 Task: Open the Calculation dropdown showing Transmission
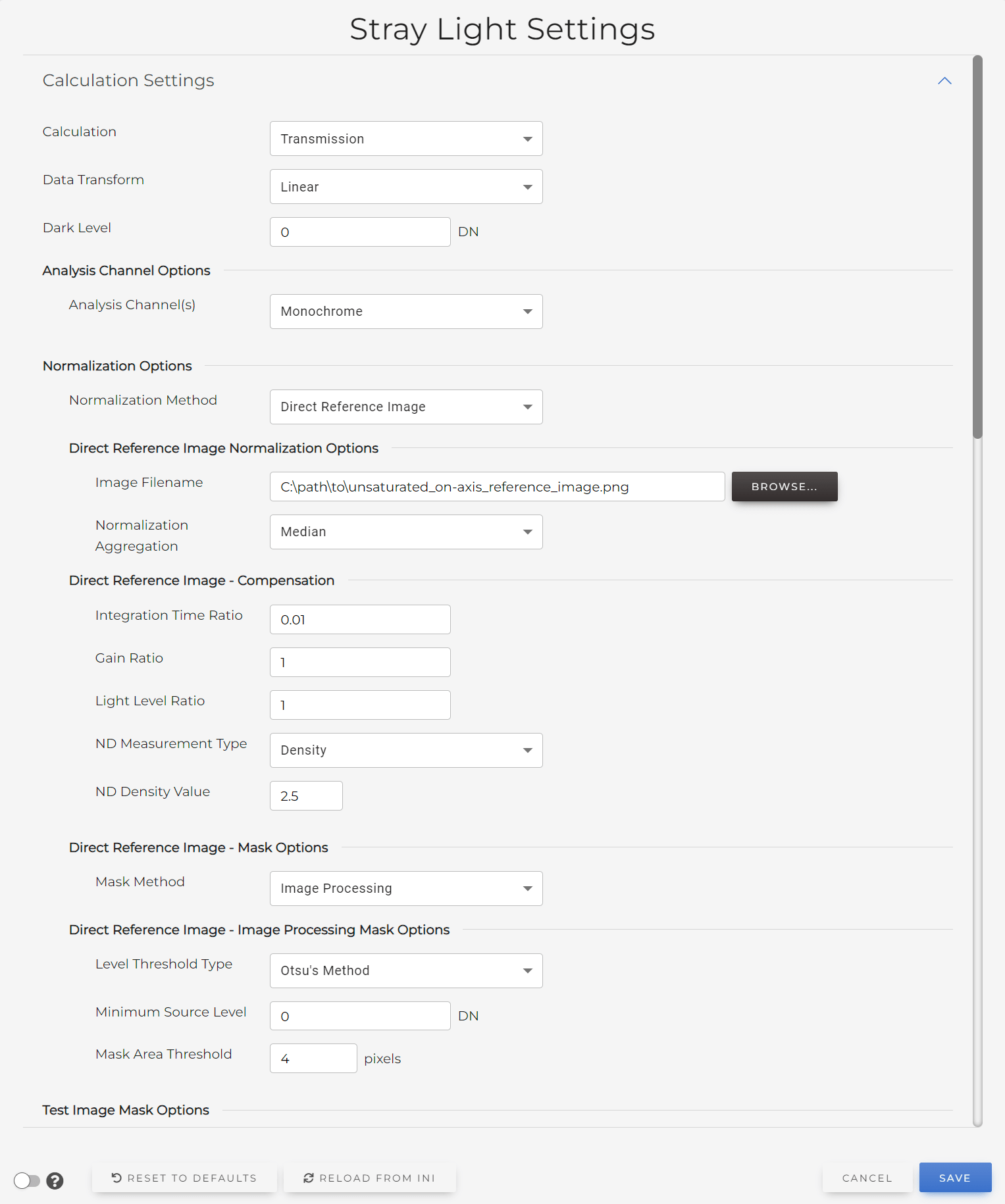tap(406, 138)
